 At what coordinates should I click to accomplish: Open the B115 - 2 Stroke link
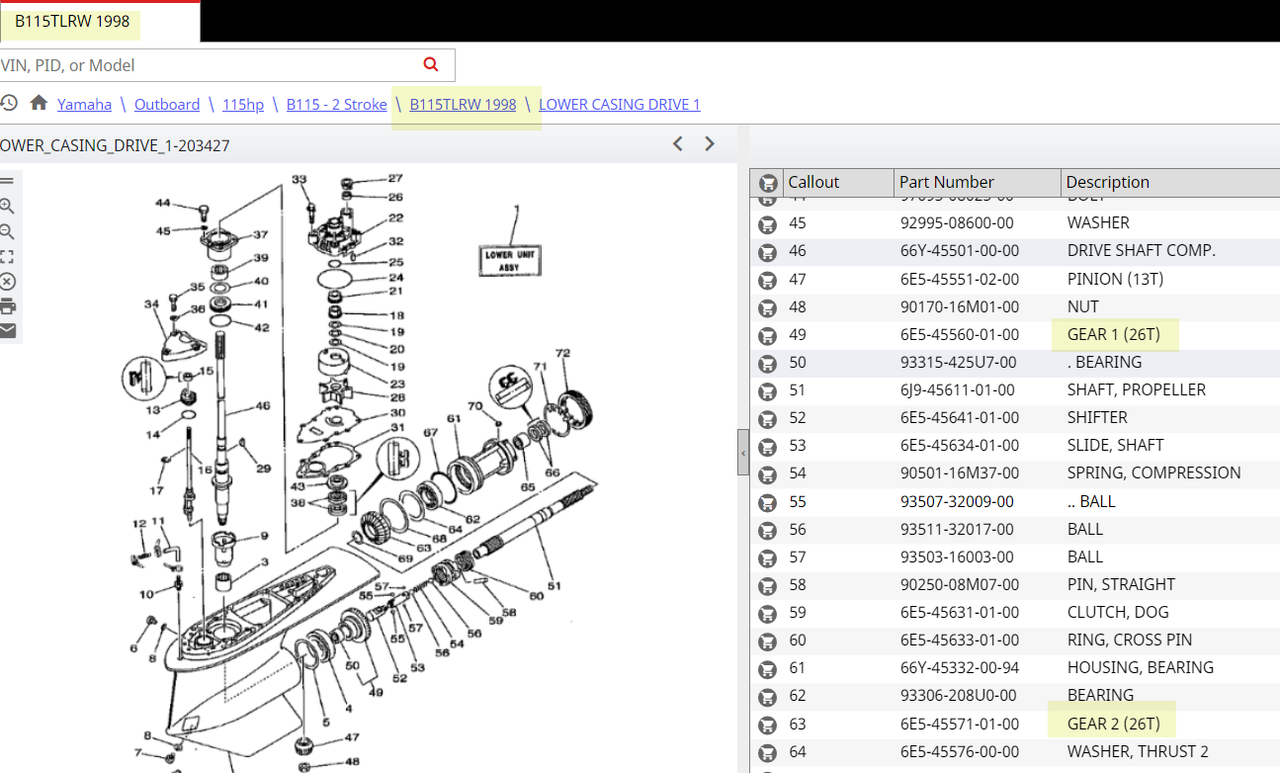coord(336,104)
